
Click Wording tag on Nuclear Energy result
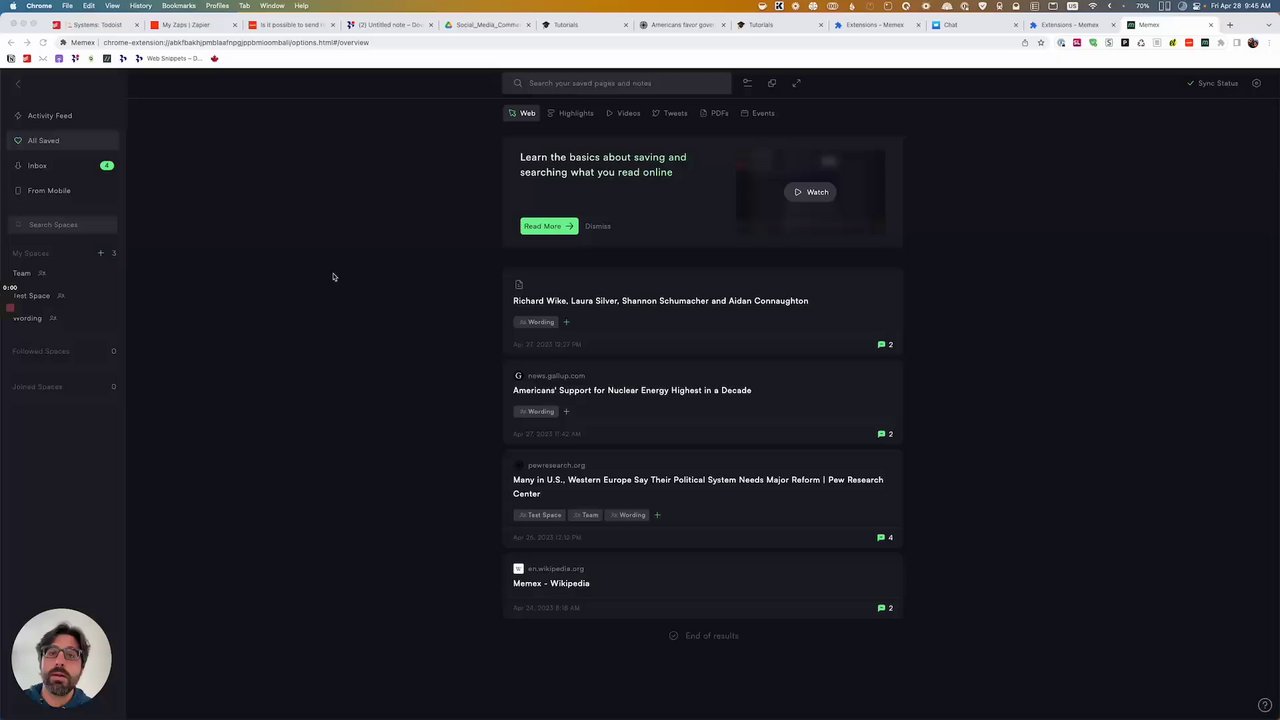coord(536,411)
